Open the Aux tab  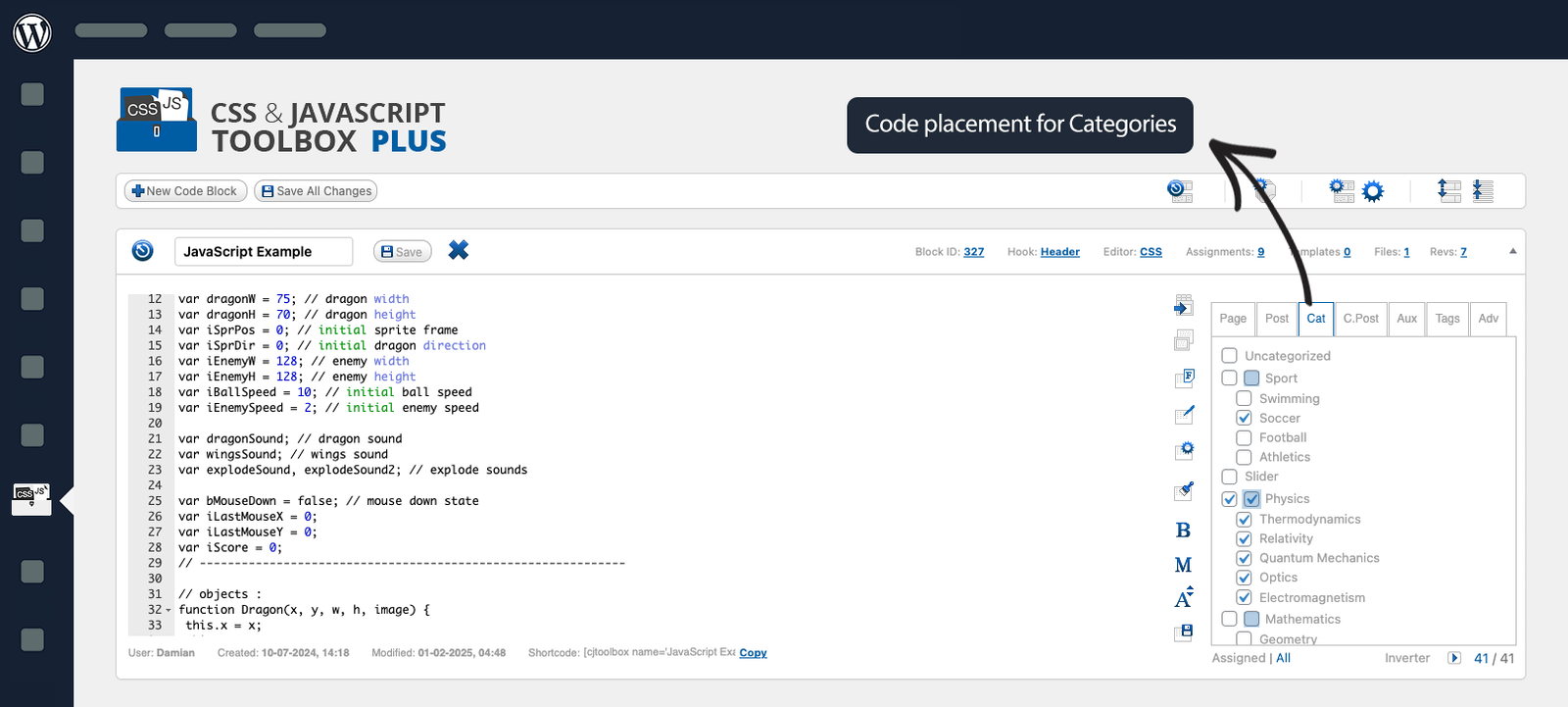point(1407,319)
